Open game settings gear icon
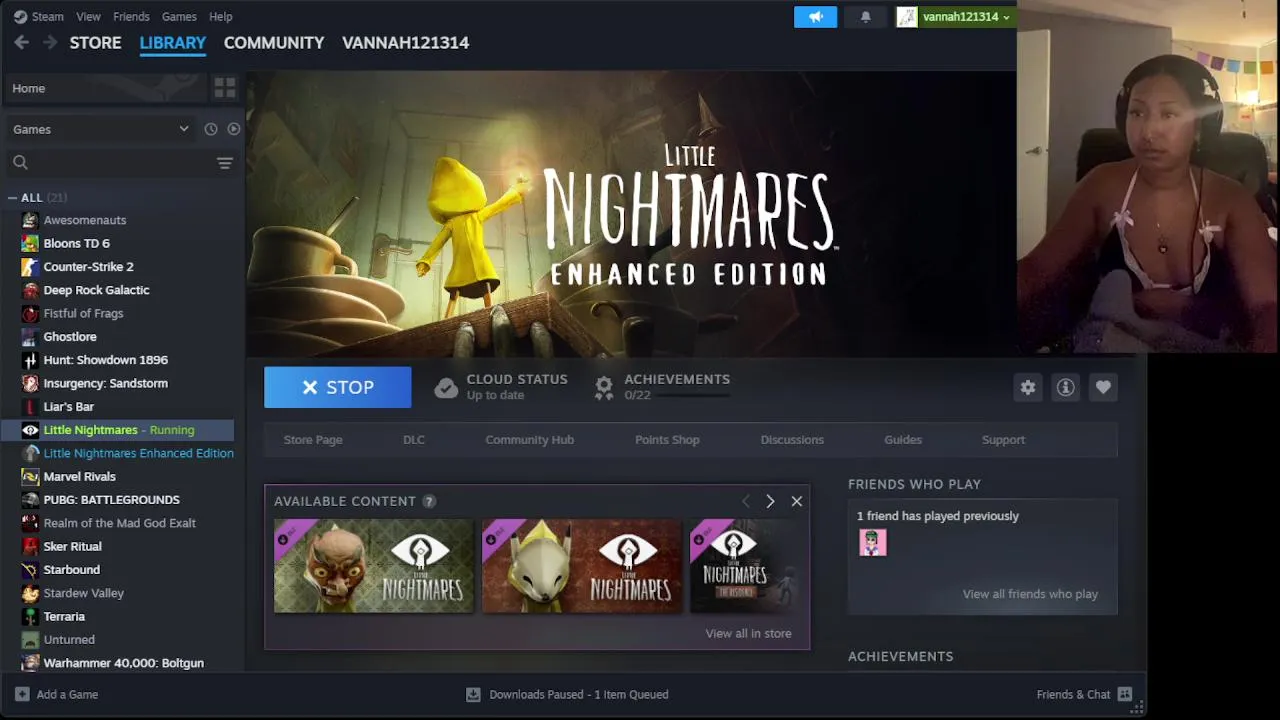The width and height of the screenshot is (1280, 720). click(1028, 387)
